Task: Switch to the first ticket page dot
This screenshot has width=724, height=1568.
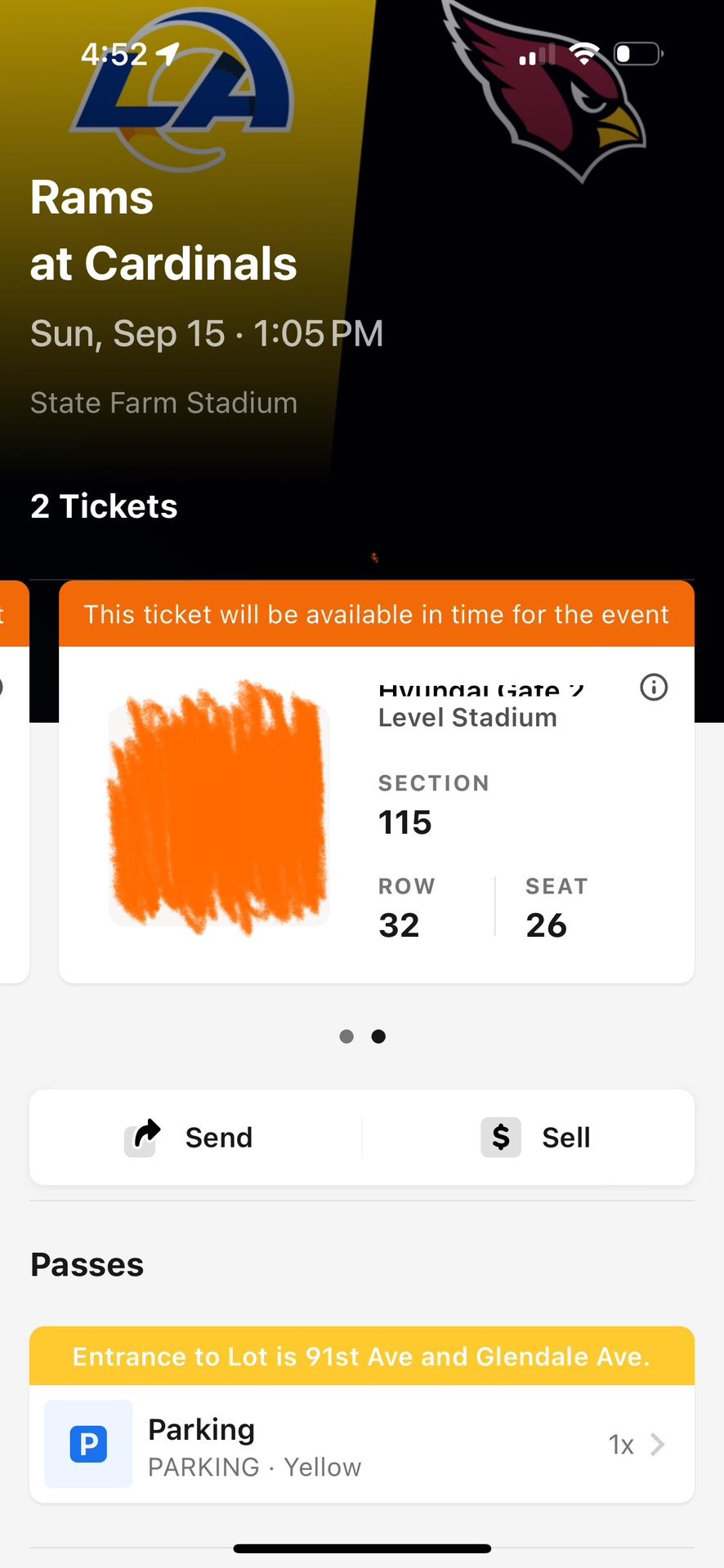Action: [x=346, y=1036]
